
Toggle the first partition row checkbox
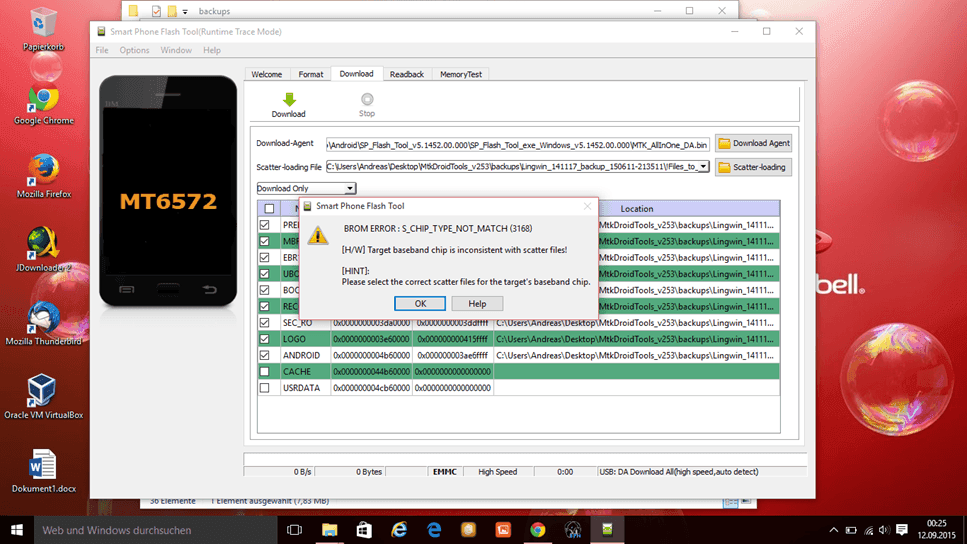(265, 225)
